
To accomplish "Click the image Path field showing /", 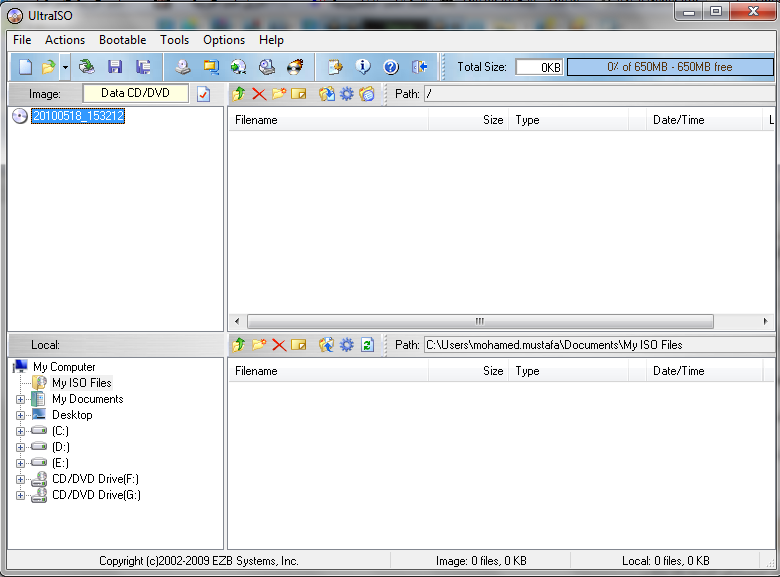I will click(x=600, y=94).
